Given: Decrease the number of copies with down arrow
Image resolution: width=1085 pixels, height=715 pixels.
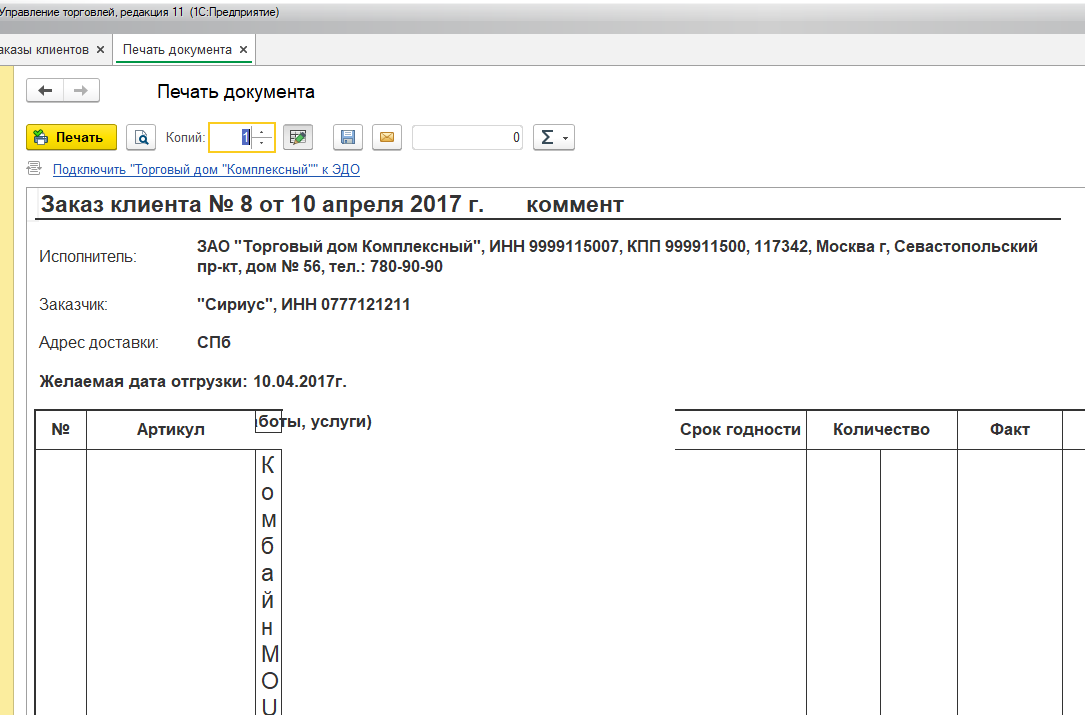Looking at the screenshot, I should 263,143.
